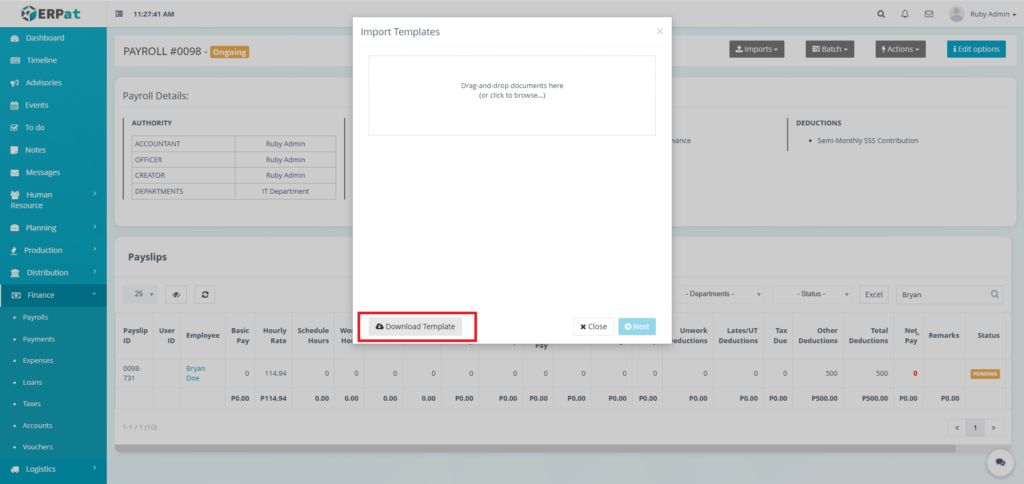Open Payrolls under Finance

(35, 317)
